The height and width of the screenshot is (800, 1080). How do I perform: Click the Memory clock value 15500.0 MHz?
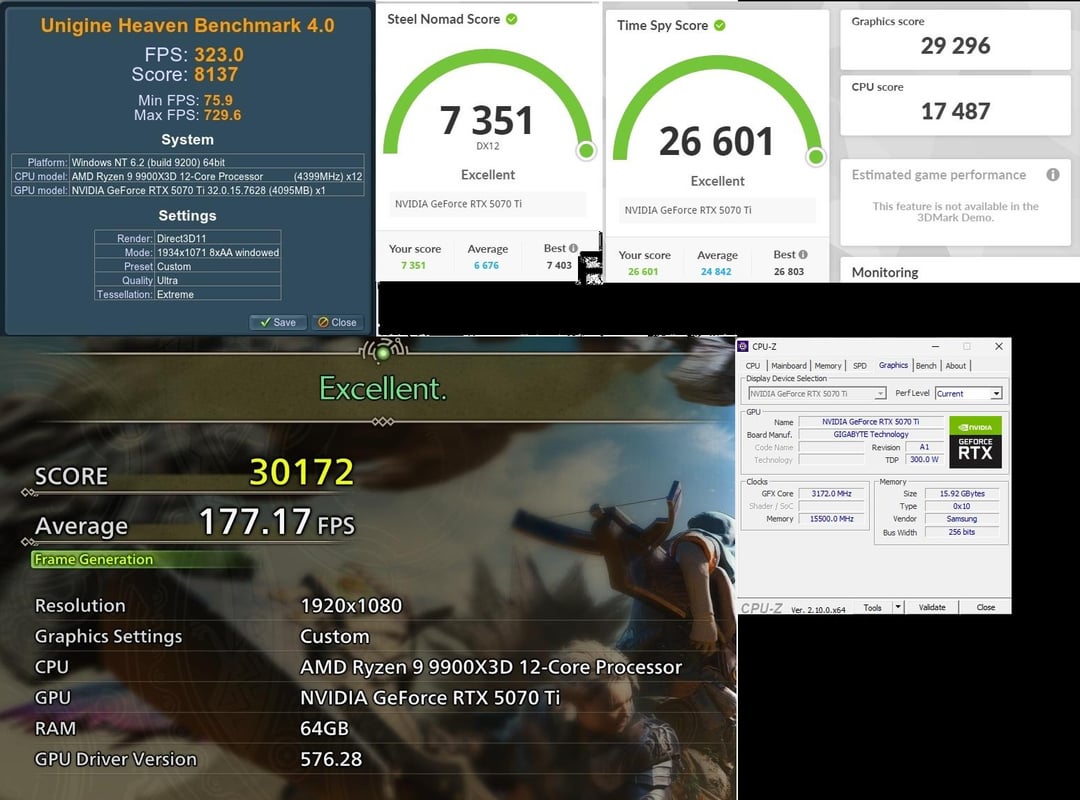tap(831, 519)
